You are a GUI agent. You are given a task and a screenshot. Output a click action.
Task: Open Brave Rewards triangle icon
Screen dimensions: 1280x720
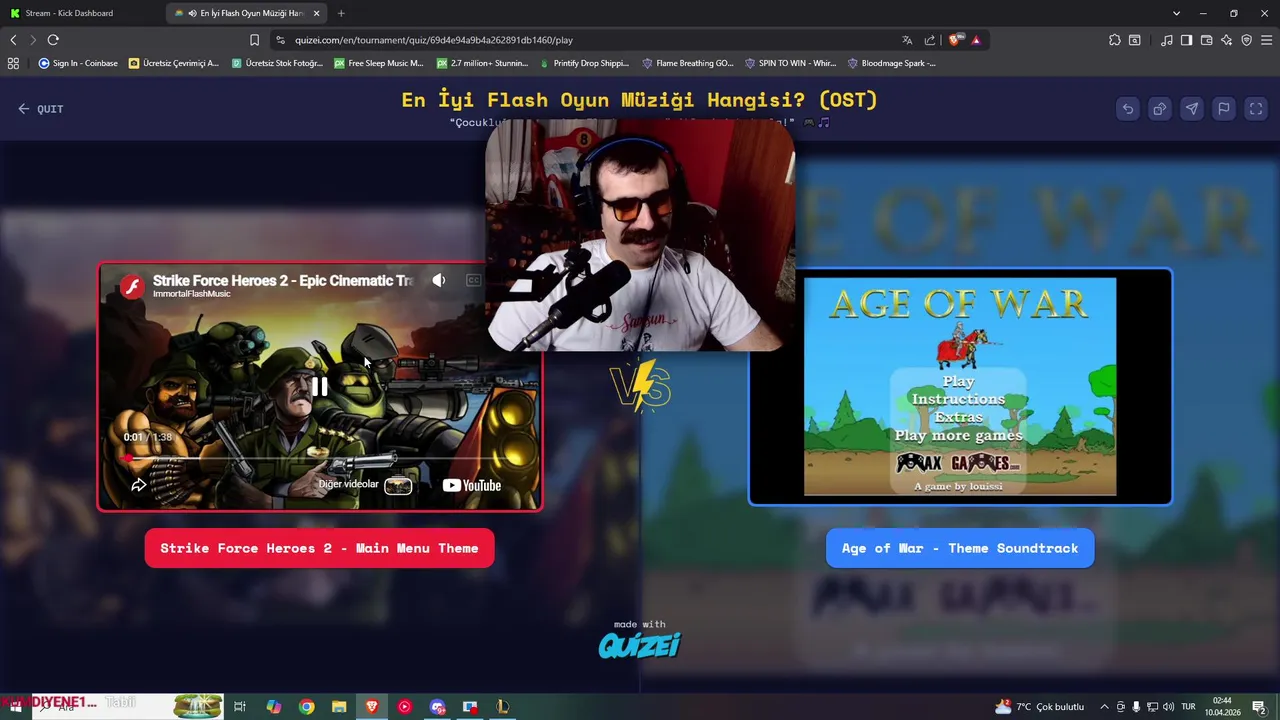click(976, 40)
